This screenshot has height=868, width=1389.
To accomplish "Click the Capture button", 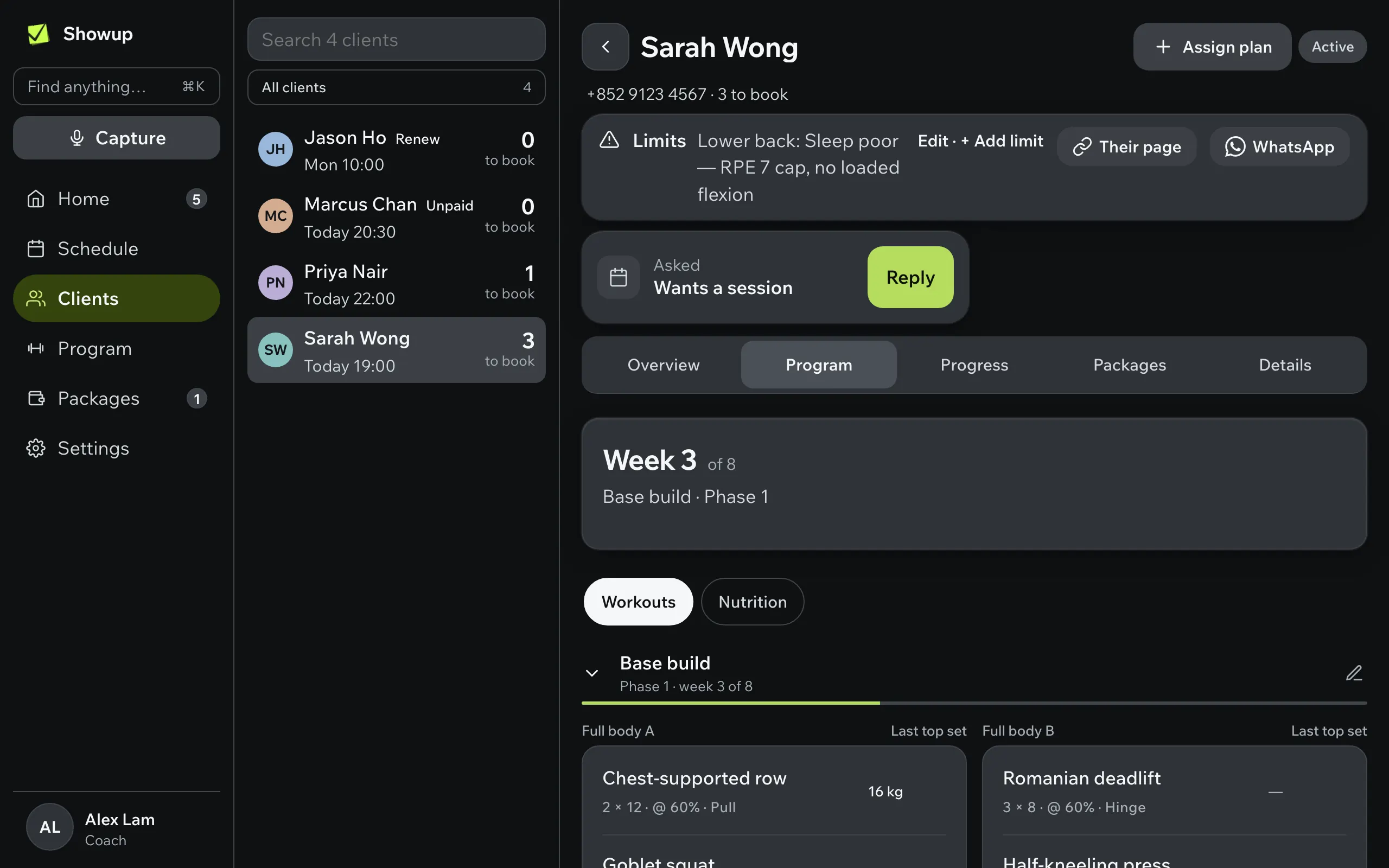I will pos(117,138).
